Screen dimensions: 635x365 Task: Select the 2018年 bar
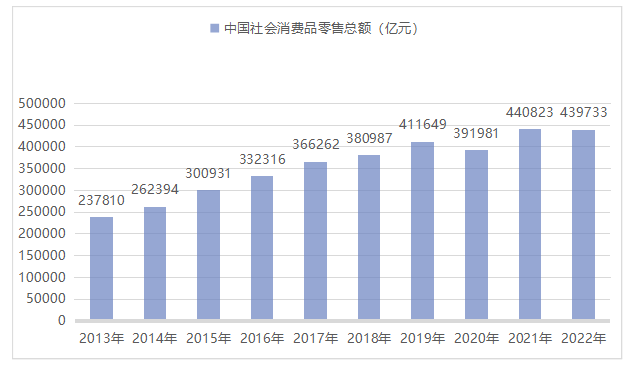click(x=369, y=237)
